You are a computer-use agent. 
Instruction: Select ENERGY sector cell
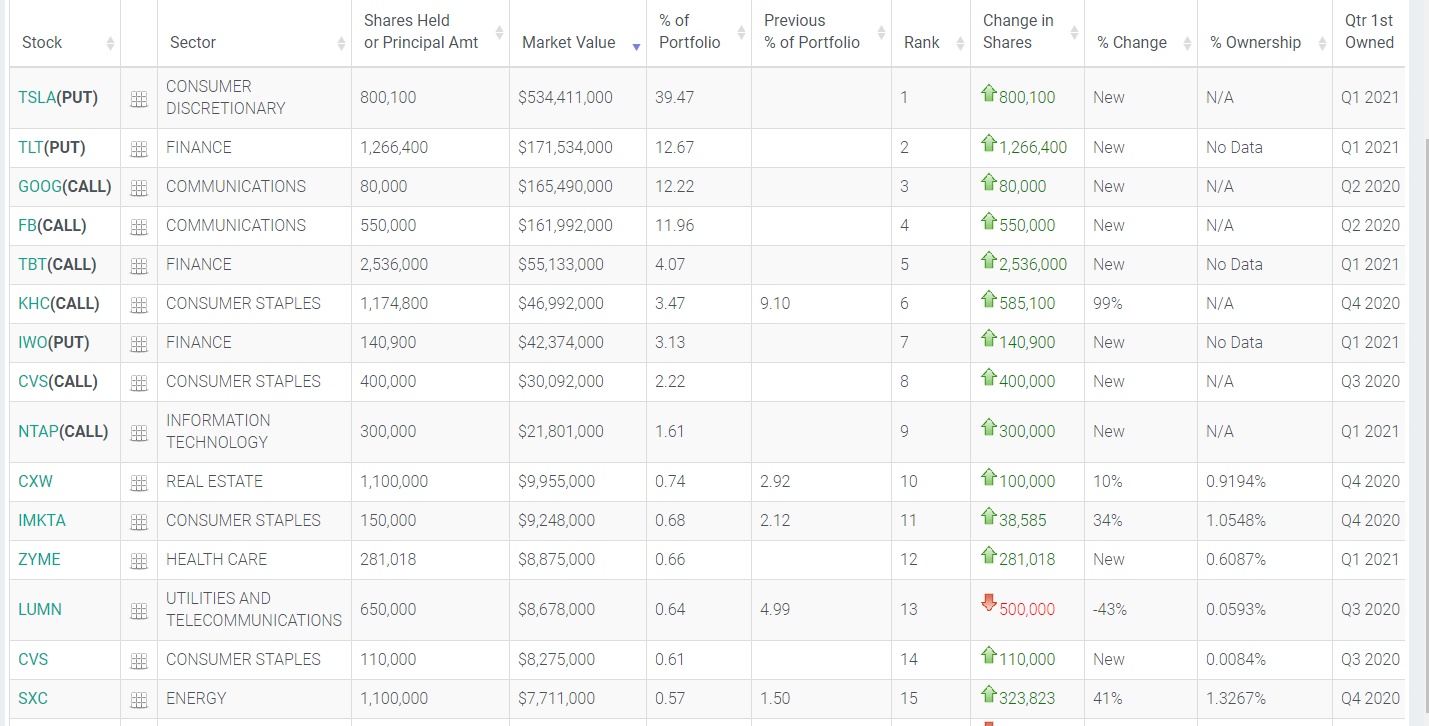tap(254, 699)
